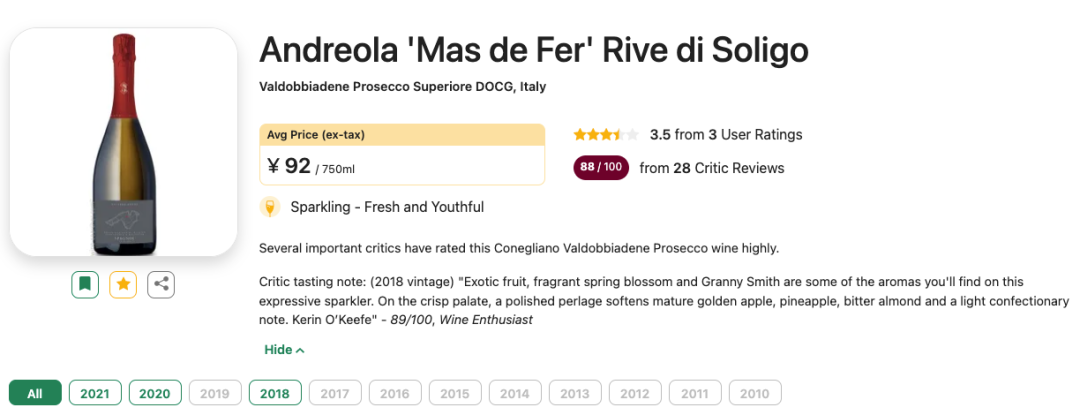Choose the 2018 vintage tab
The height and width of the screenshot is (415, 1080).
[275, 393]
